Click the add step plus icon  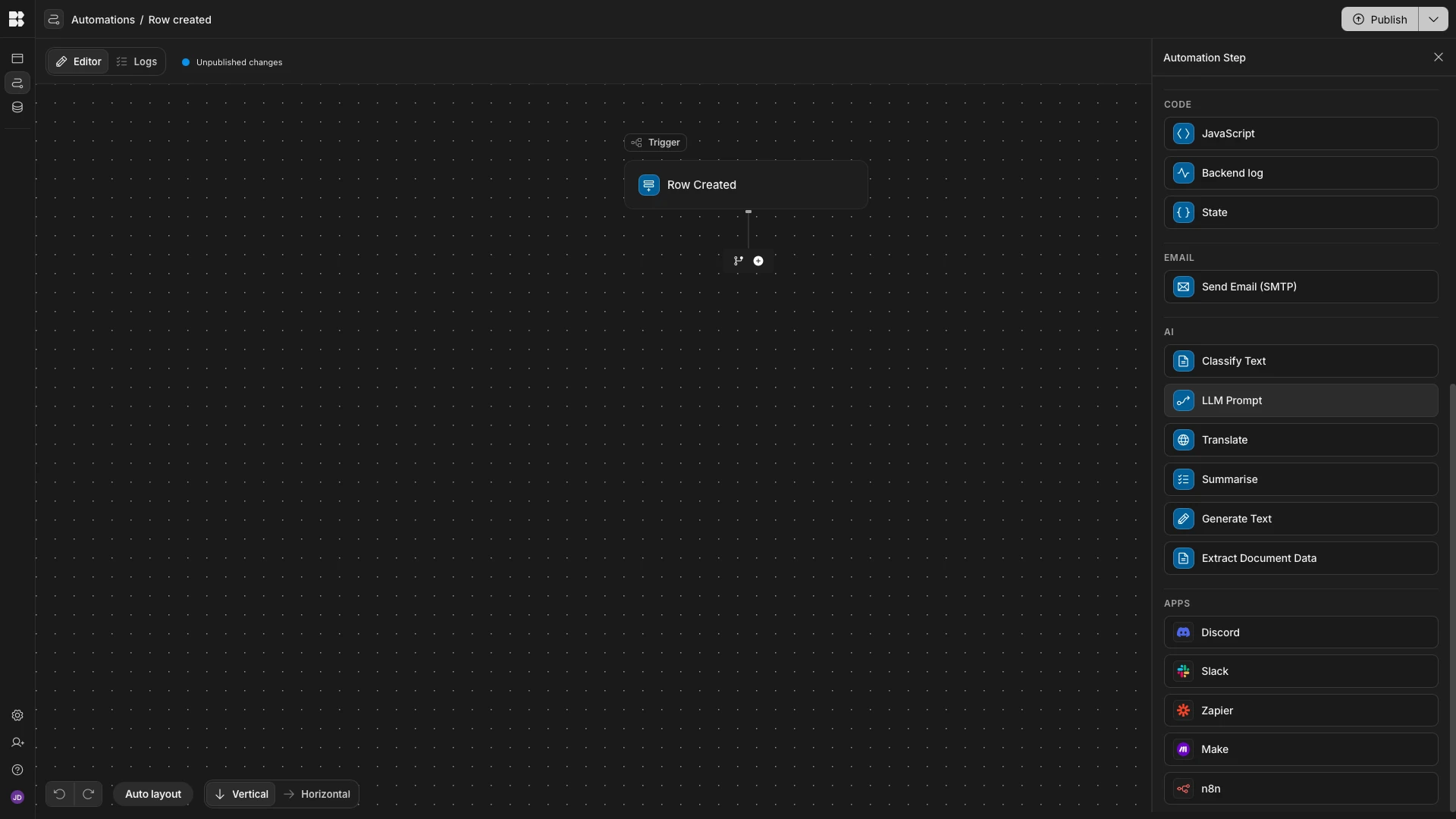pos(758,261)
